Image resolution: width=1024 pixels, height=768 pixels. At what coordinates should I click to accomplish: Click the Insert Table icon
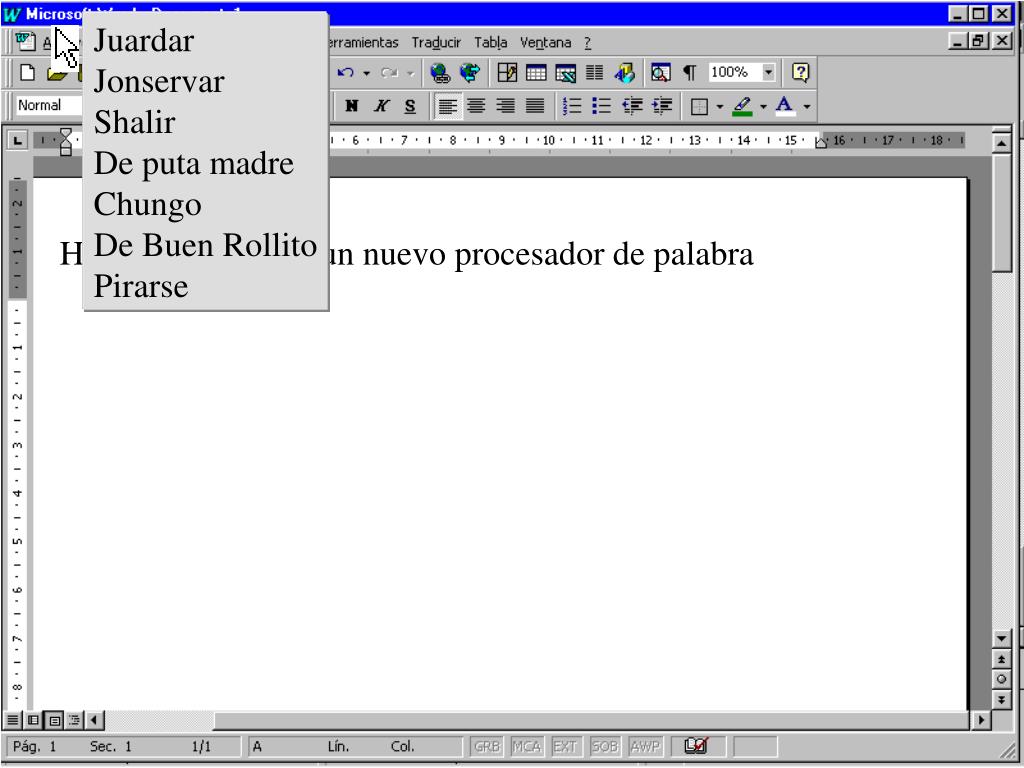[x=536, y=72]
